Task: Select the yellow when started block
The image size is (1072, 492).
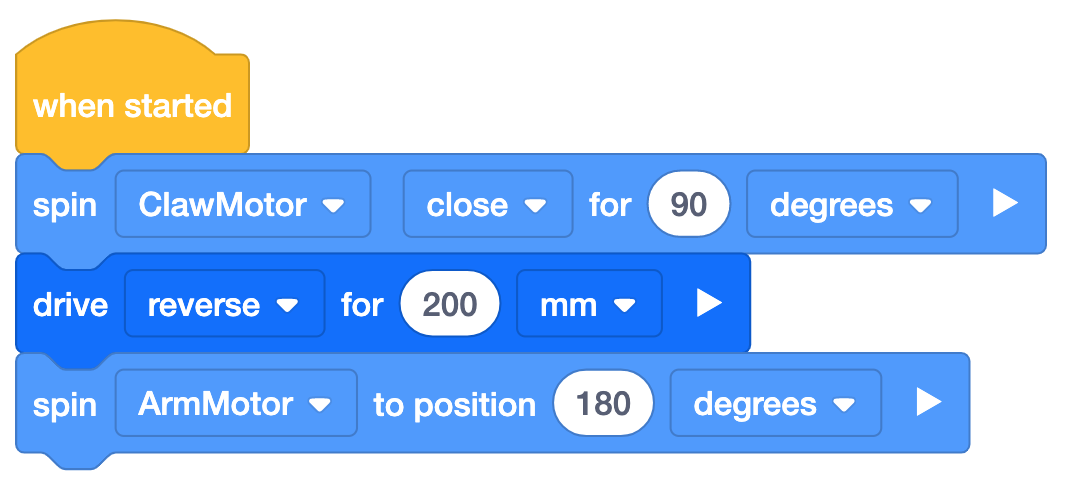Action: point(132,106)
